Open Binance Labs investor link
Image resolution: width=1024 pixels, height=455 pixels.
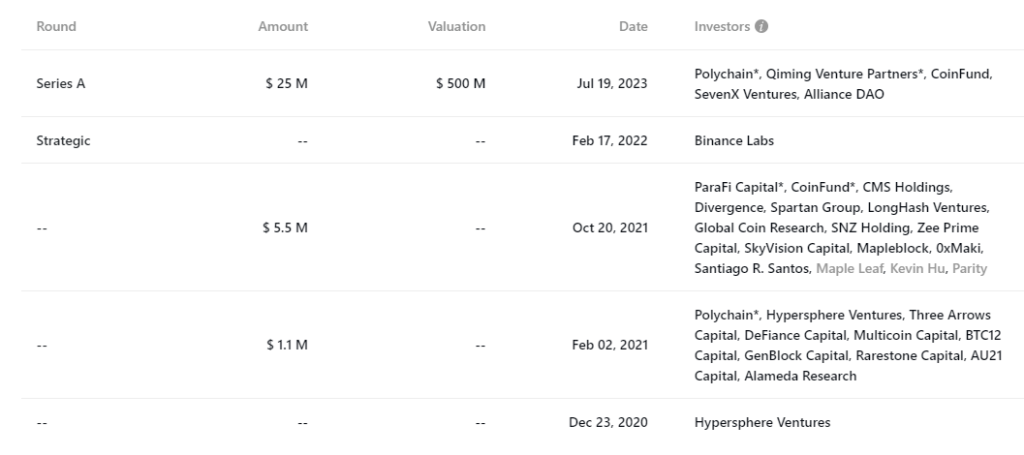(x=734, y=141)
